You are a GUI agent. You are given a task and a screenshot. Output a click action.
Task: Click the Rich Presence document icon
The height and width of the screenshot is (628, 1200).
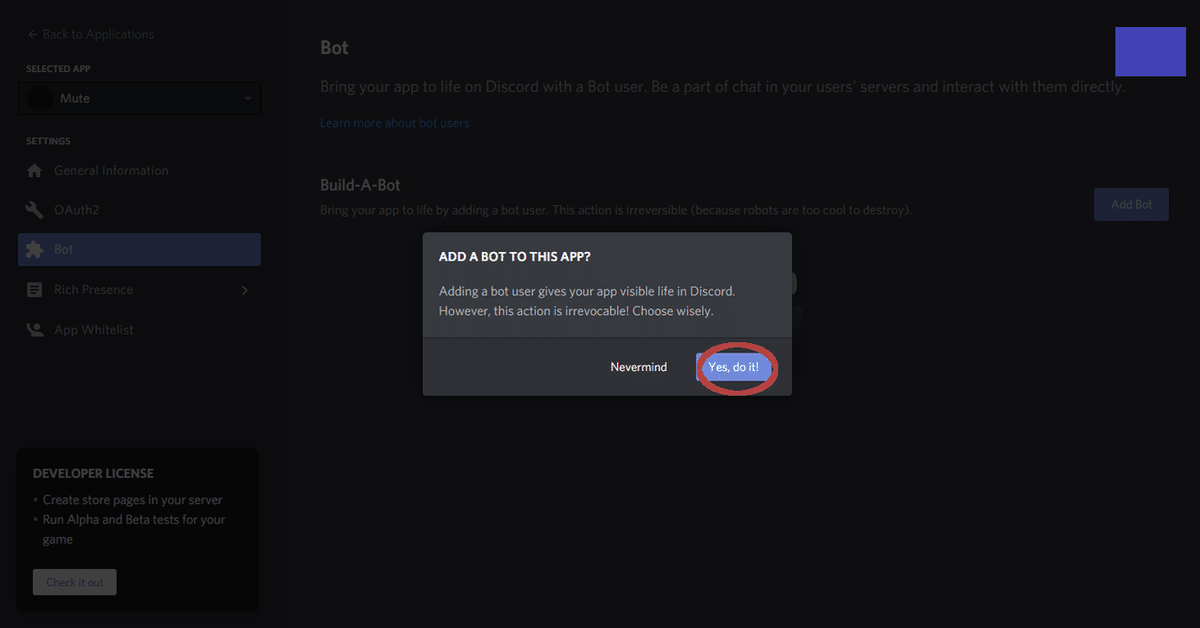(35, 290)
